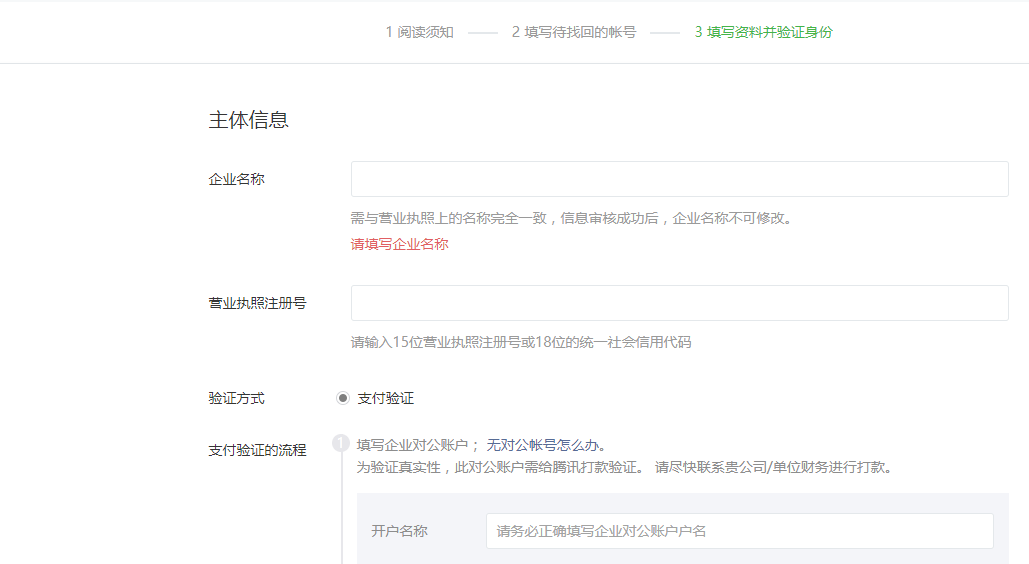Viewport: 1029px width, 564px height.
Task: Click the 营业执照注册号 input field
Action: tap(679, 303)
